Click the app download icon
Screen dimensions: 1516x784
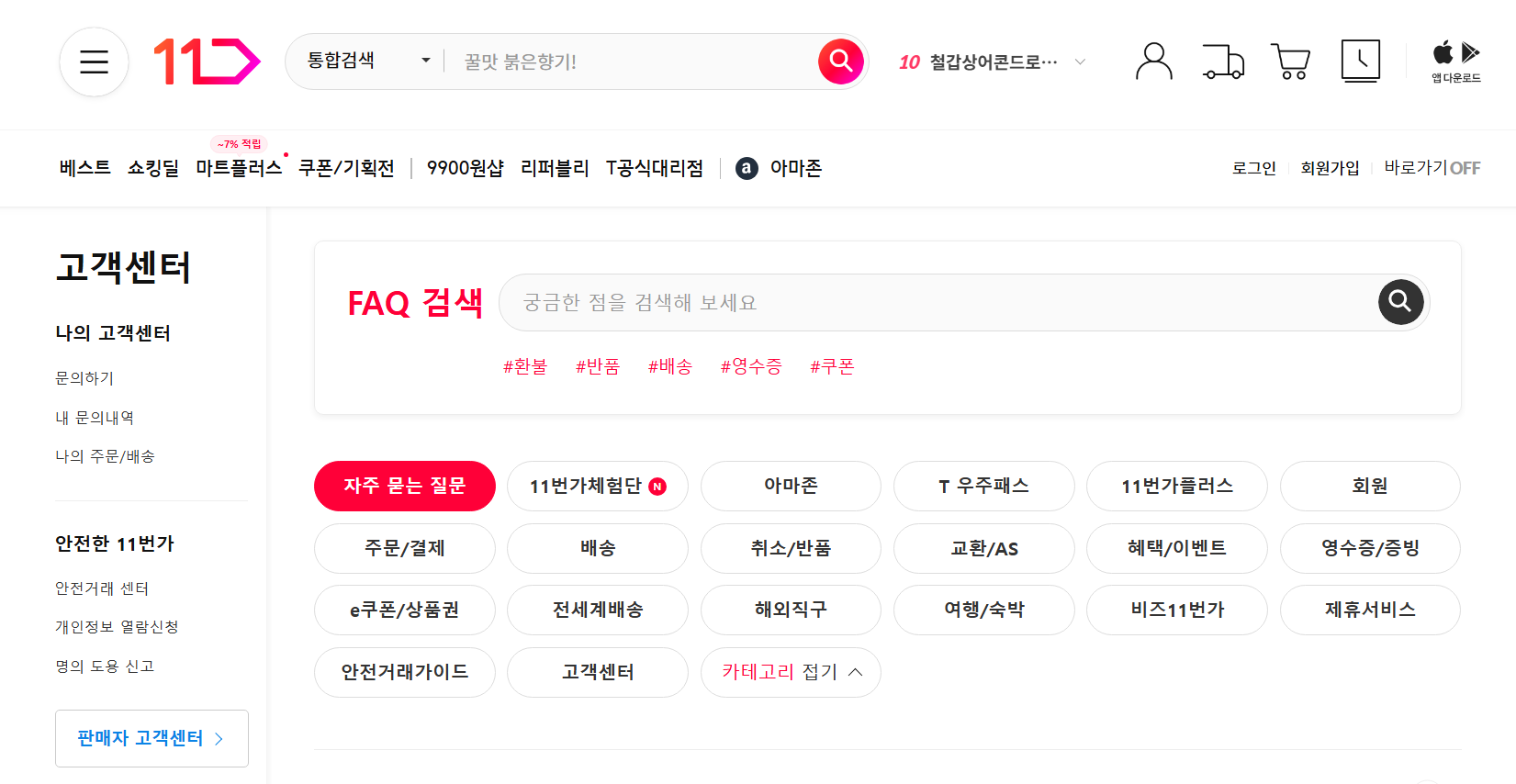point(1456,62)
